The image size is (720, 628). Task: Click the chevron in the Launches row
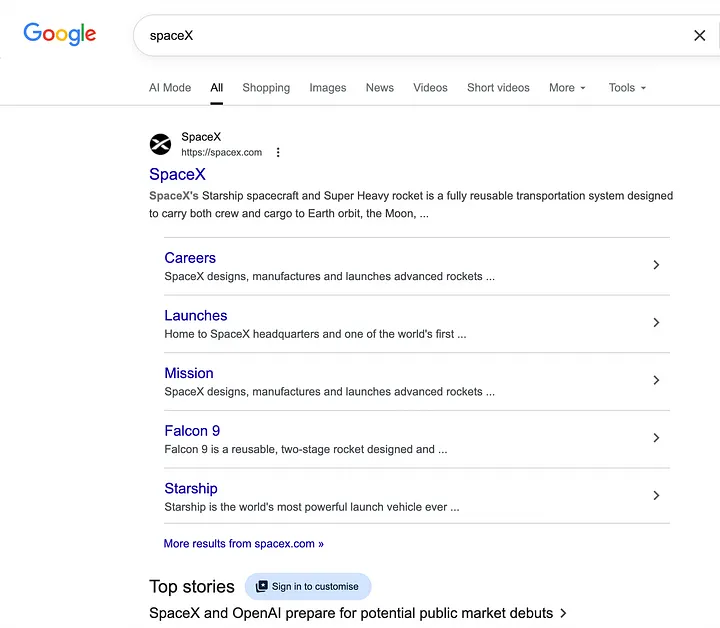tap(656, 323)
